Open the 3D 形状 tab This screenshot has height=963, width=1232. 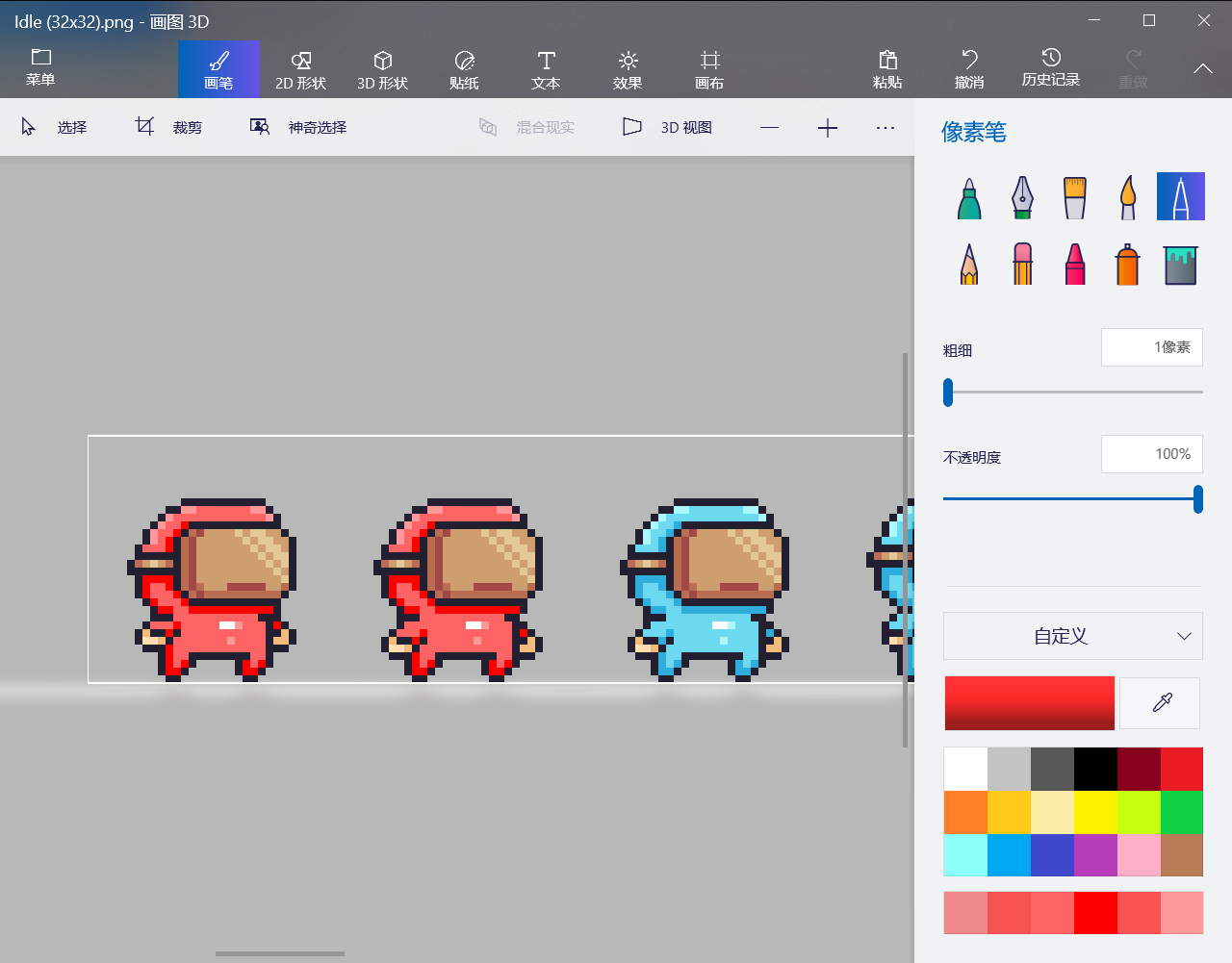point(382,69)
